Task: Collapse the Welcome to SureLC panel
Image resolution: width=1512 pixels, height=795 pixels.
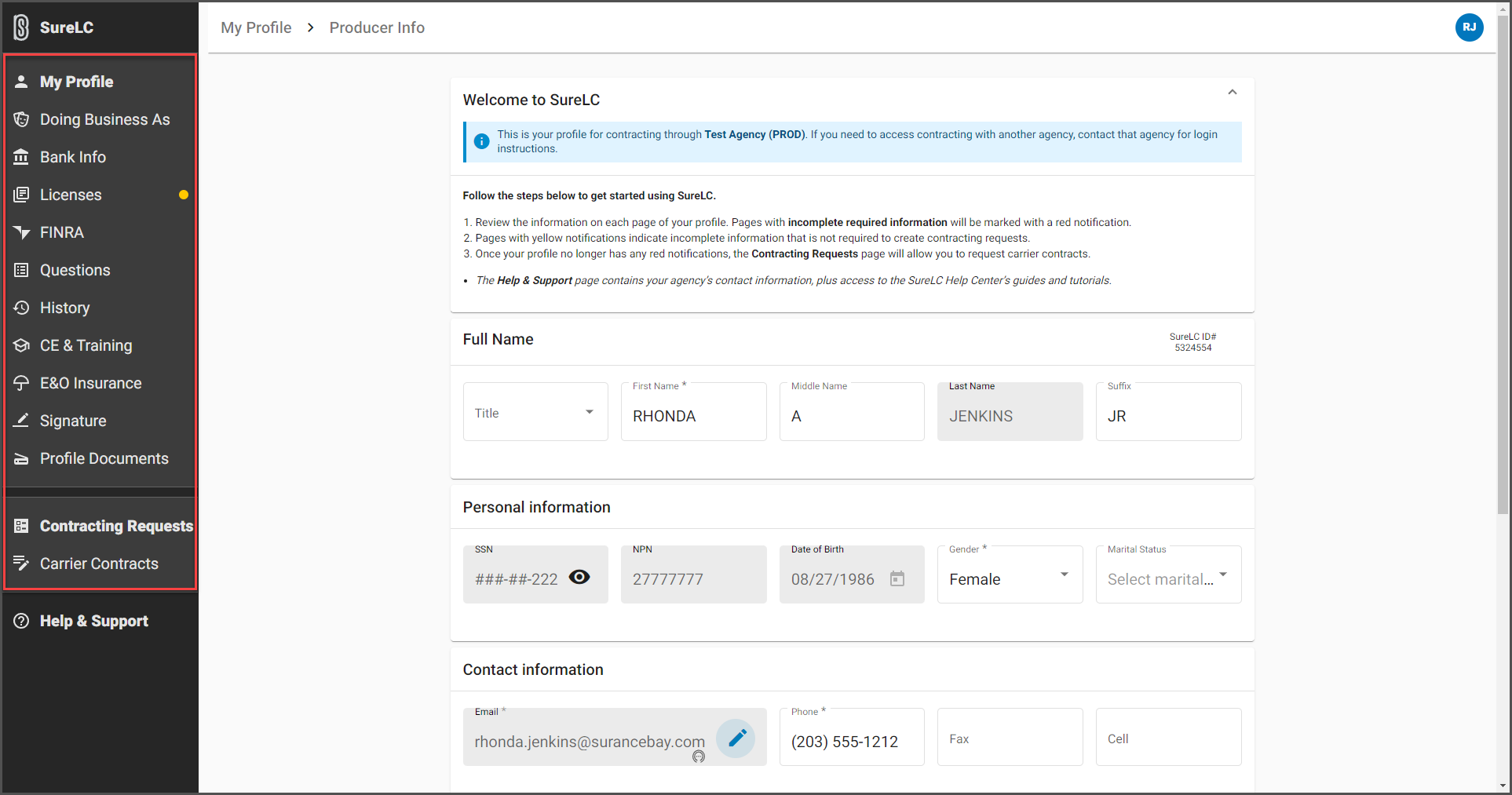Action: [1233, 92]
